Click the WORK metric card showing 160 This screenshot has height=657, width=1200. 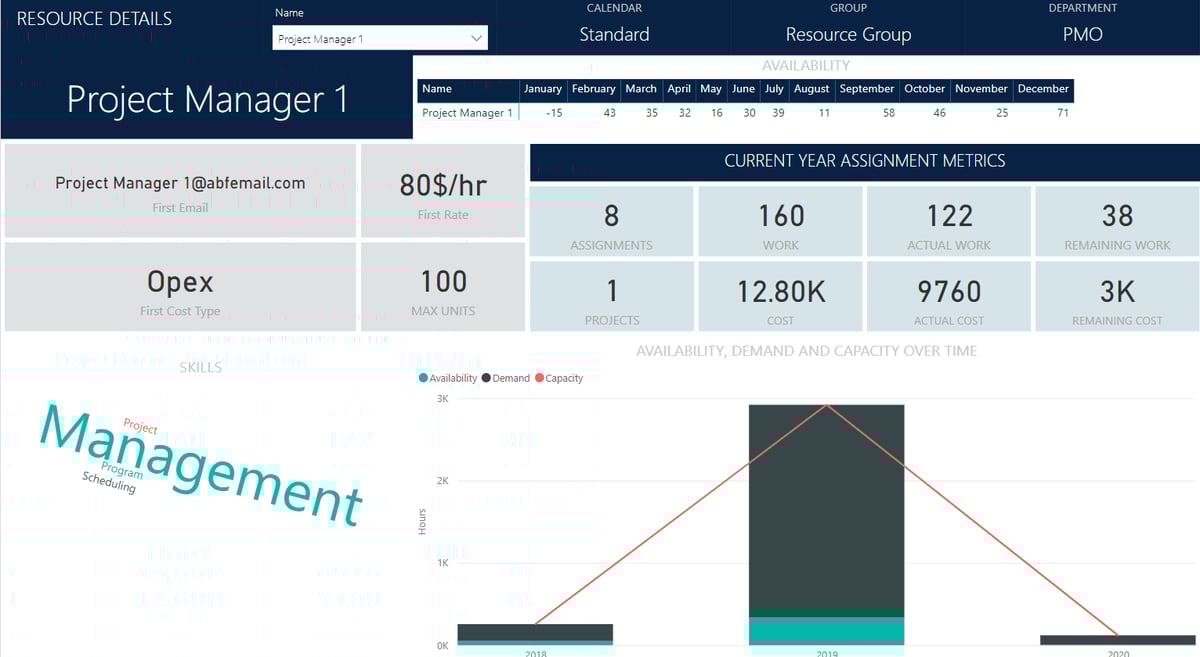tap(779, 220)
